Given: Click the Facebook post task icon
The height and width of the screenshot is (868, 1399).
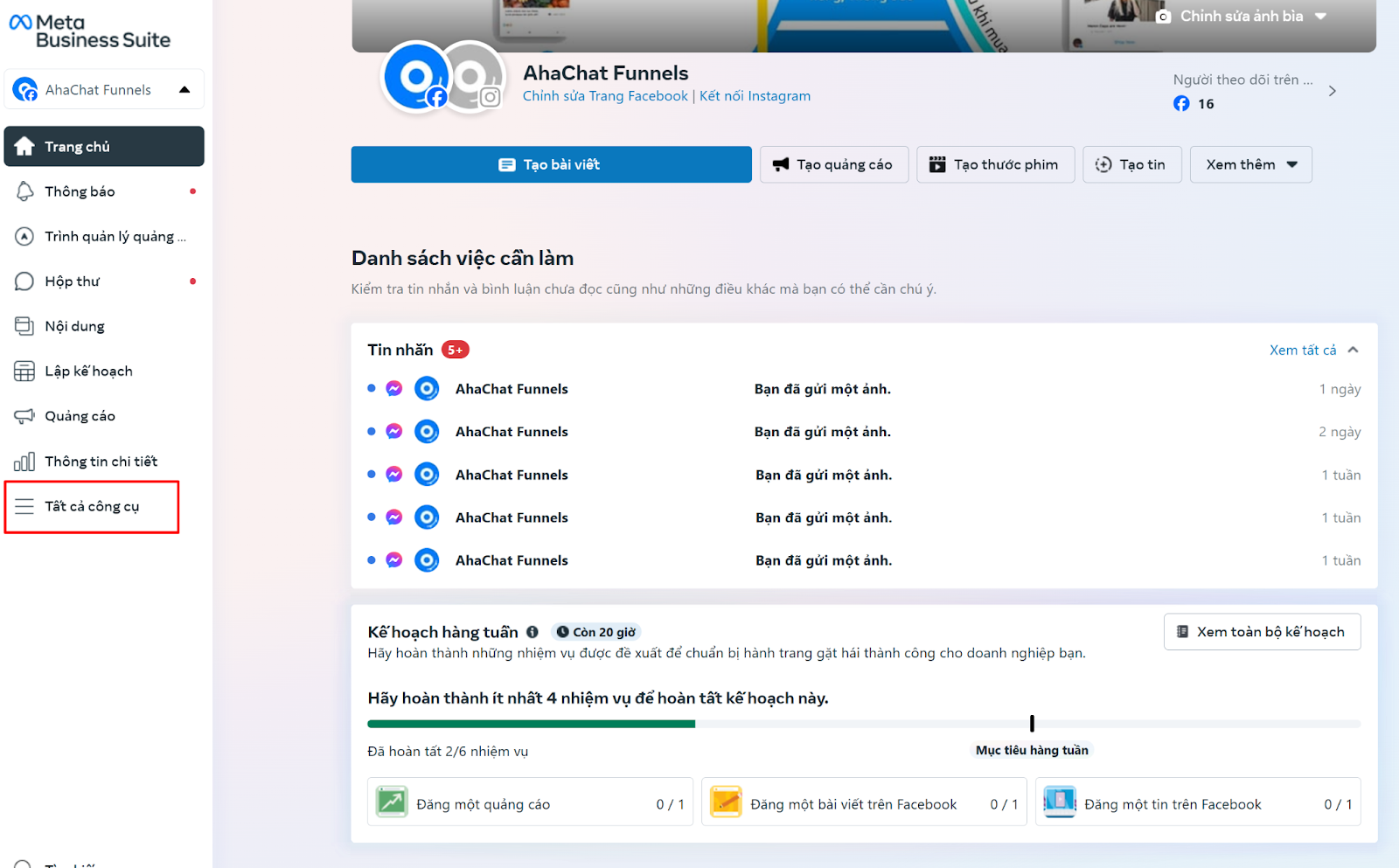Looking at the screenshot, I should coord(726,802).
